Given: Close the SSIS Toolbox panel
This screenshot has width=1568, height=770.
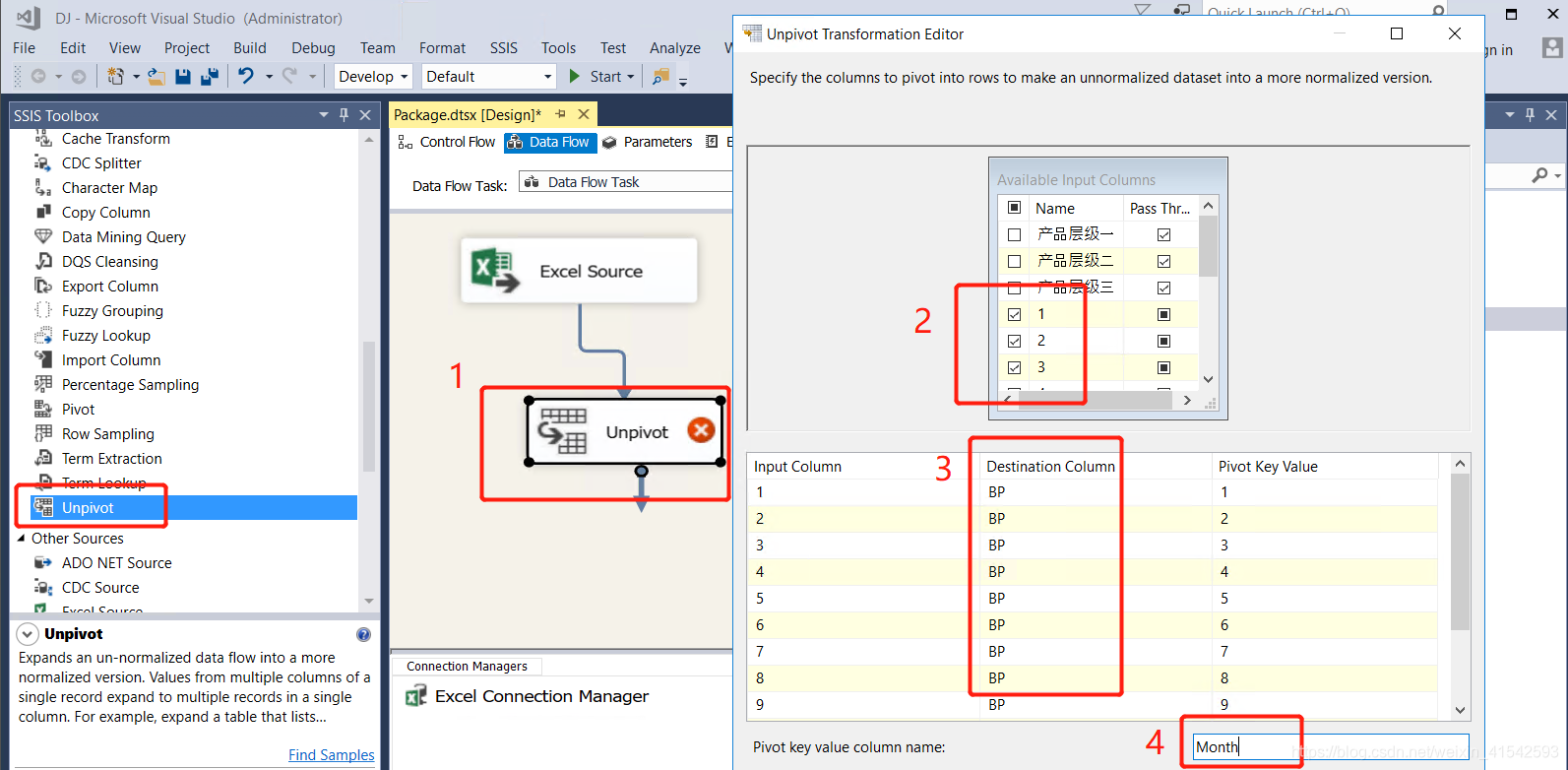Looking at the screenshot, I should (365, 115).
